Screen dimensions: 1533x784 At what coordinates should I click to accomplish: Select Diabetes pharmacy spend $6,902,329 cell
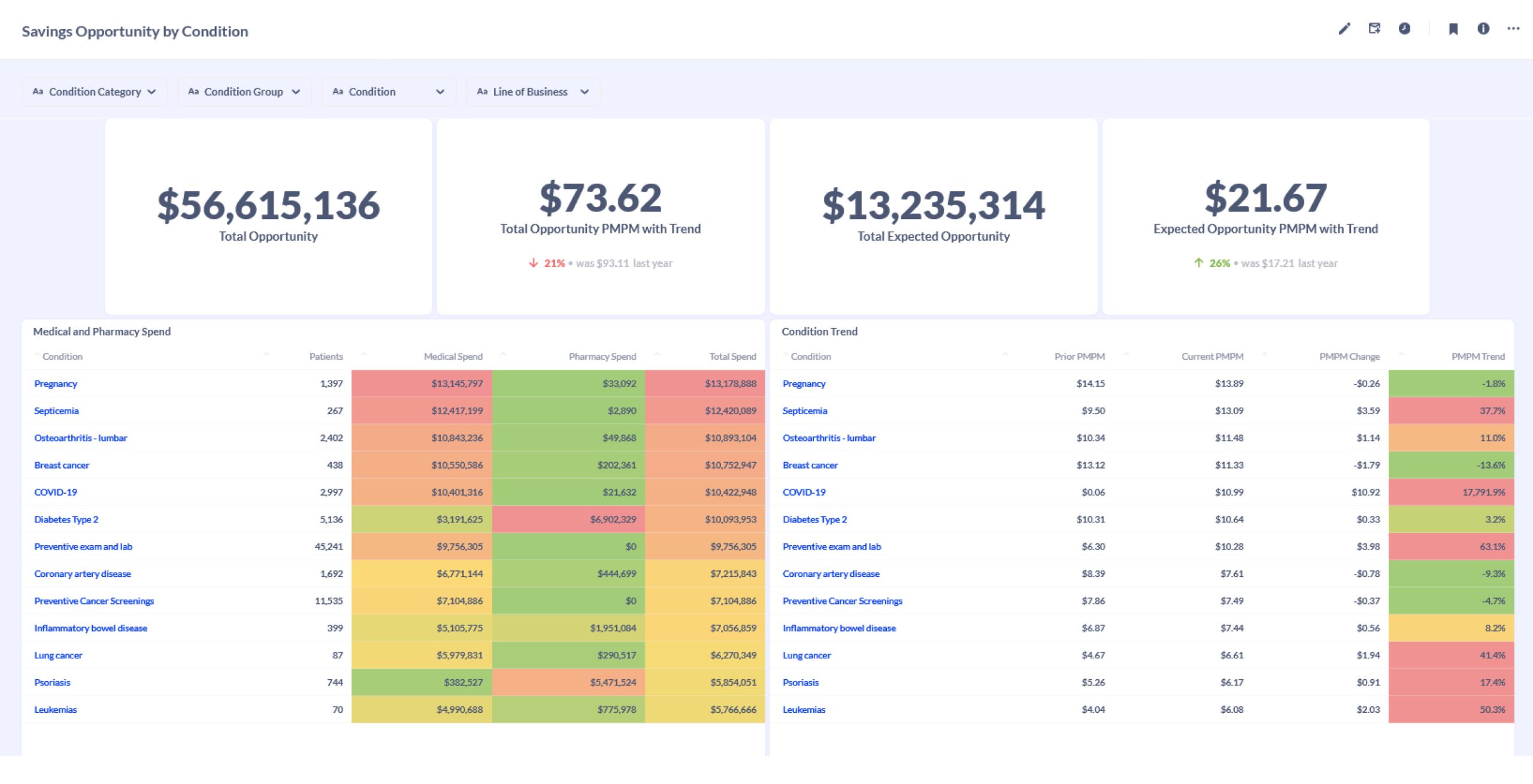[568, 519]
